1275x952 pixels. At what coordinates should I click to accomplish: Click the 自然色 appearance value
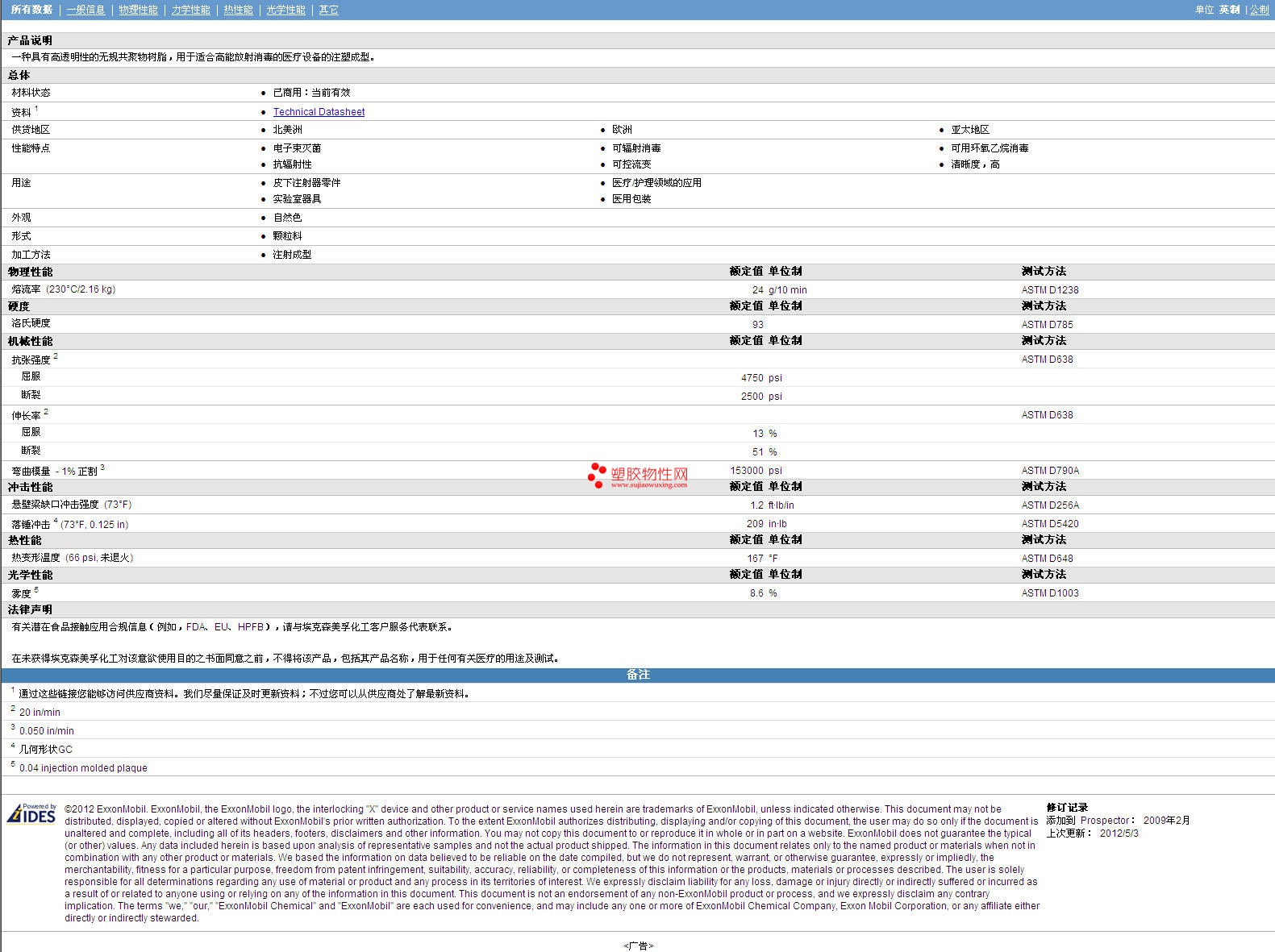[287, 218]
